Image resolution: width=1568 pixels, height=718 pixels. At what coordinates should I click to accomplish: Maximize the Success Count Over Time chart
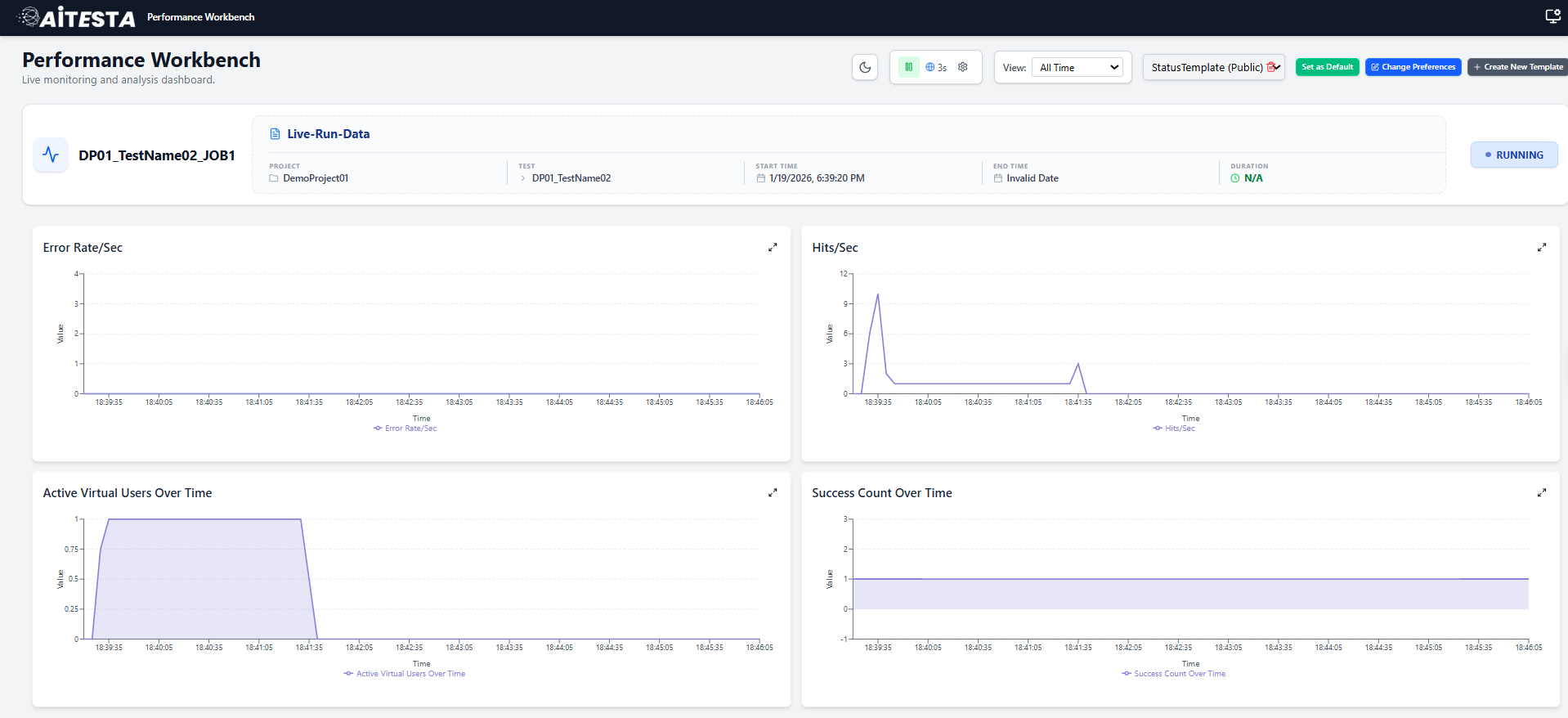1542,493
